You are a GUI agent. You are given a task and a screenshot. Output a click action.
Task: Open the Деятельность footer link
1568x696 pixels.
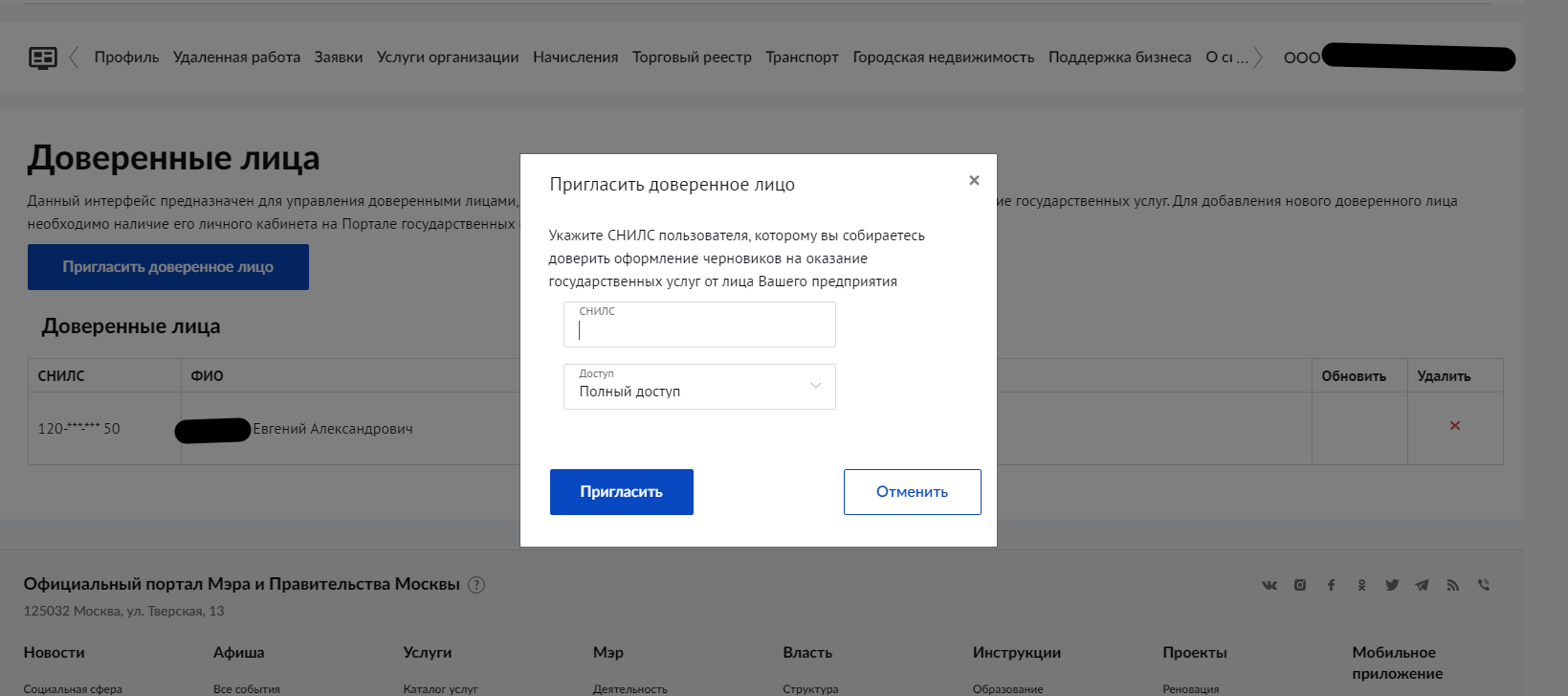point(630,688)
